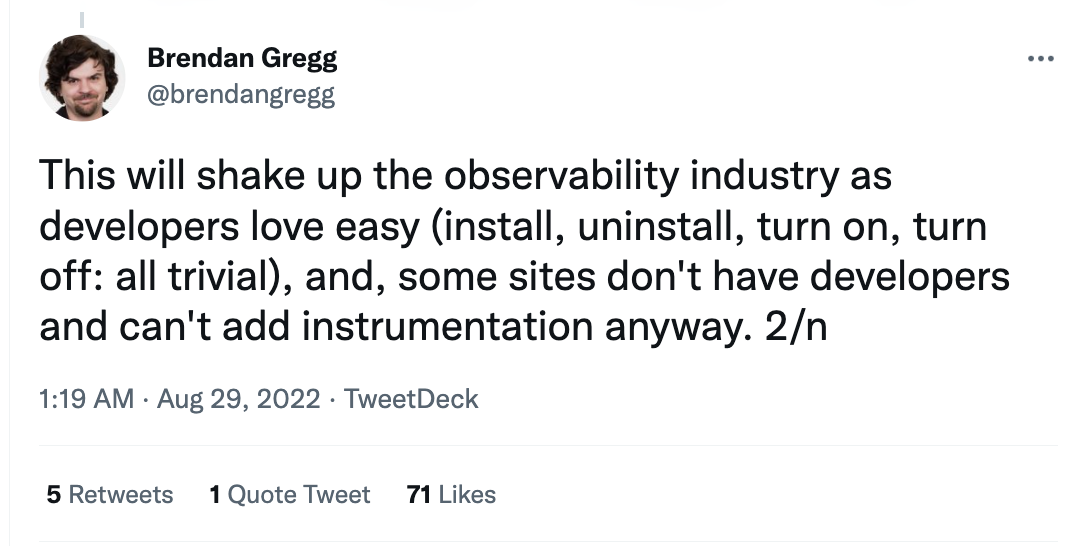Click the 1:19 AM timestamp
The width and height of the screenshot is (1088, 546).
click(x=87, y=399)
